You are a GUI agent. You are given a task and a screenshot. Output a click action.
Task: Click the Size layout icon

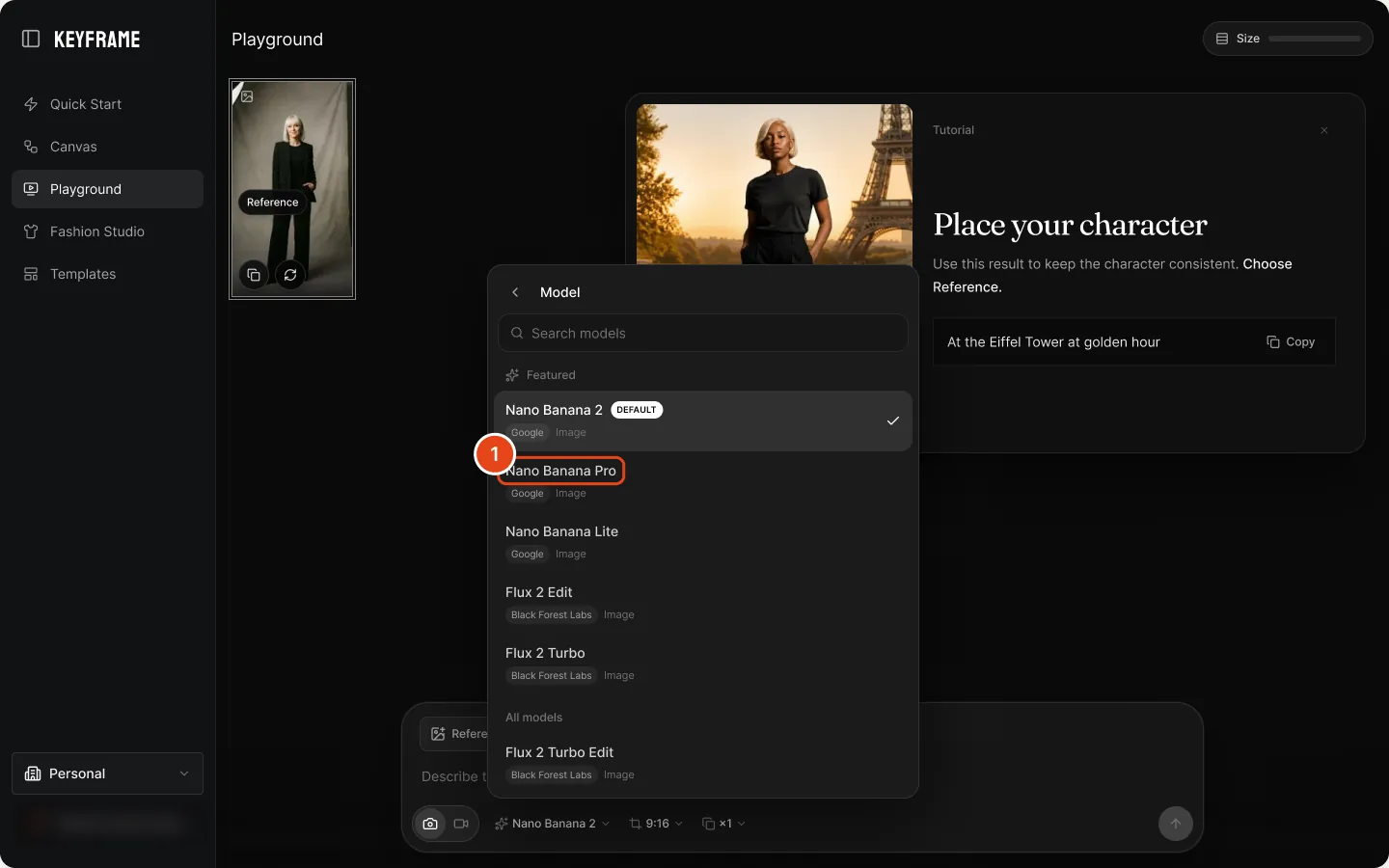coord(1222,39)
